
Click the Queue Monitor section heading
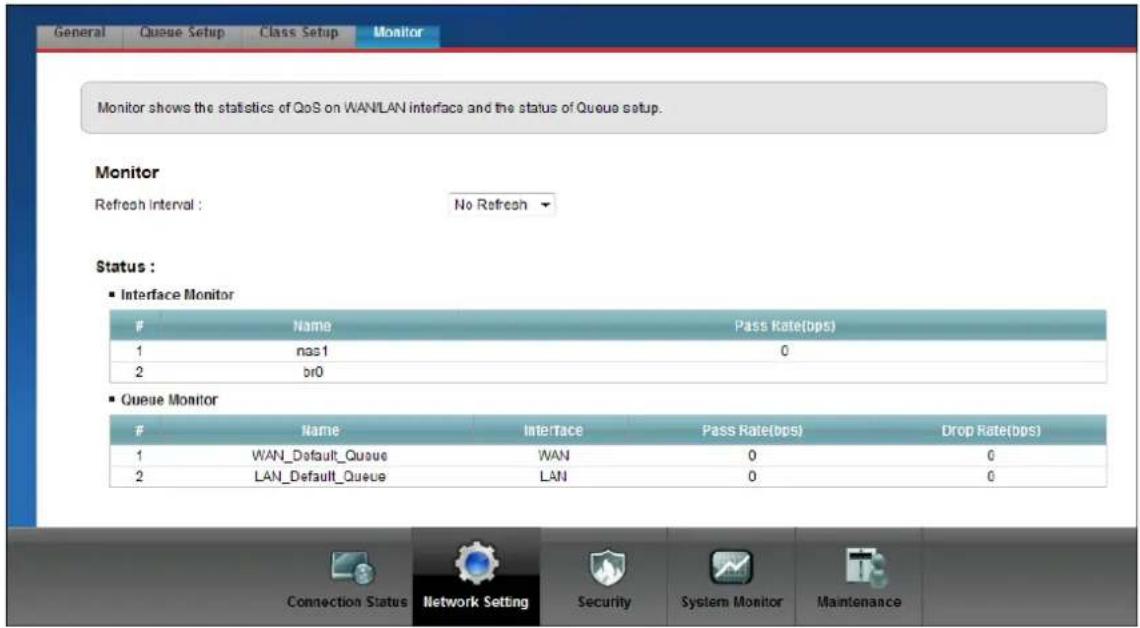pos(169,400)
